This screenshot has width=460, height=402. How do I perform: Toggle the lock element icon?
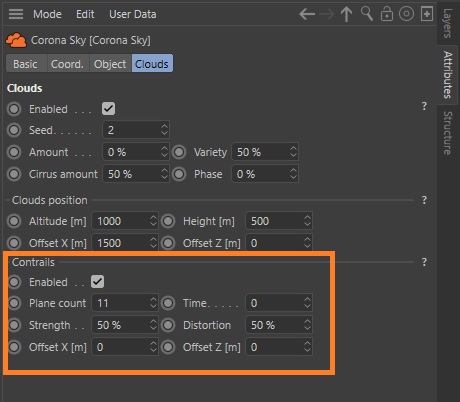(x=387, y=14)
